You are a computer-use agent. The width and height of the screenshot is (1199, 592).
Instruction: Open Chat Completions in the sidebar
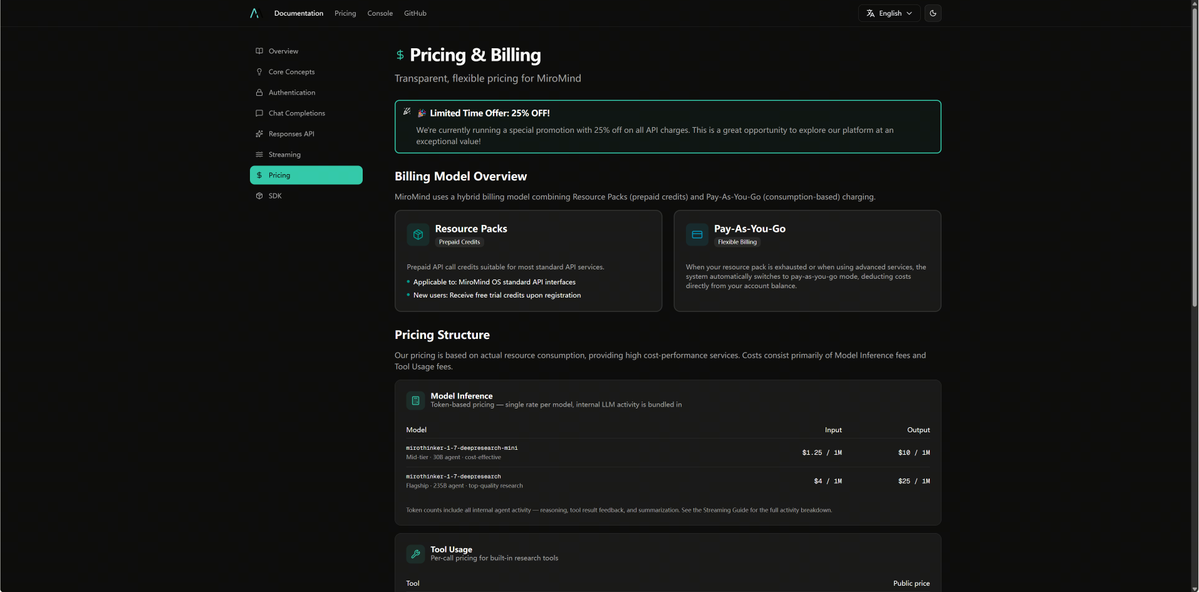click(306, 113)
